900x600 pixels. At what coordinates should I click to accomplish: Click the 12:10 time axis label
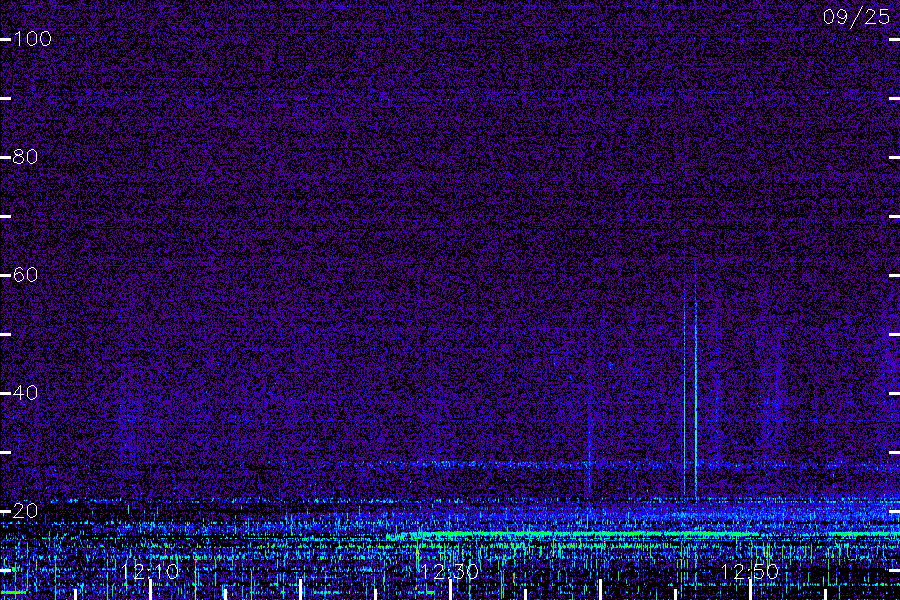click(x=150, y=572)
